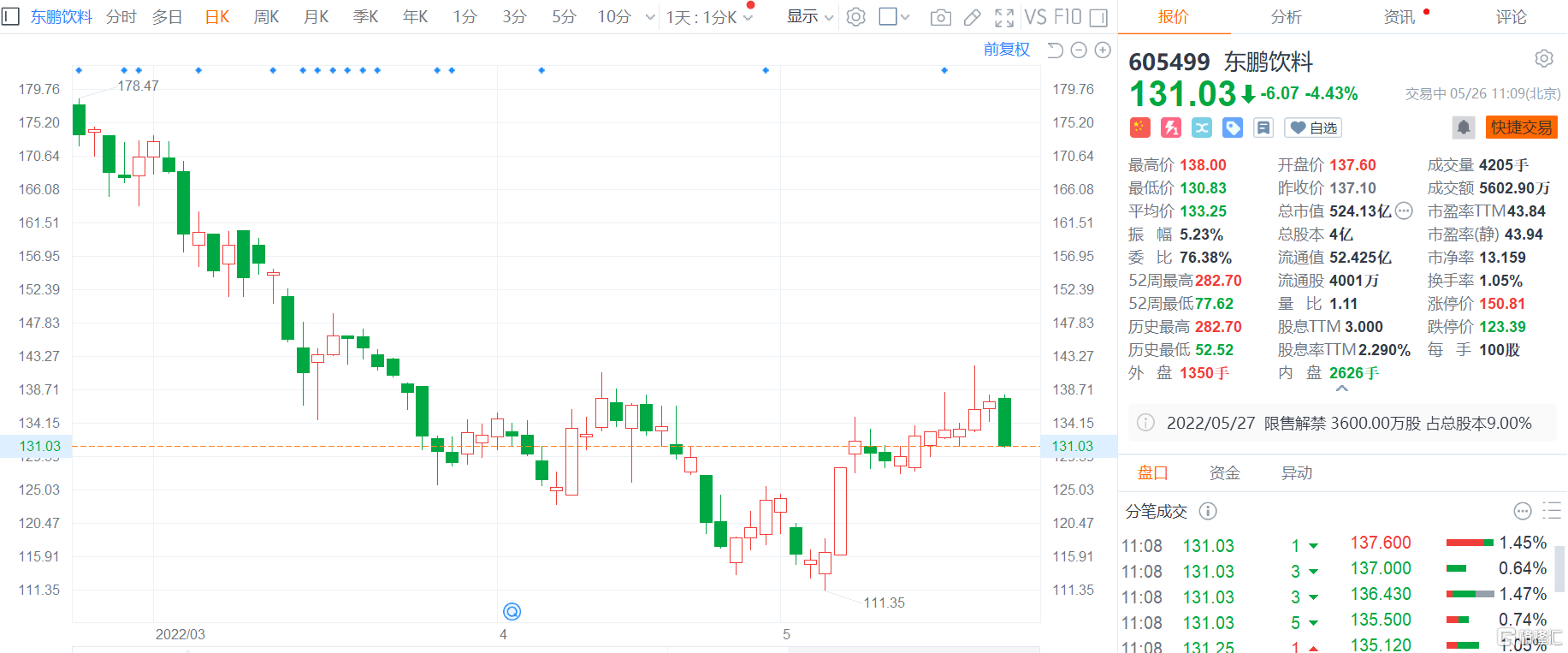Image resolution: width=1568 pixels, height=653 pixels.
Task: Open the 1天:1分K dropdown
Action: point(710,17)
